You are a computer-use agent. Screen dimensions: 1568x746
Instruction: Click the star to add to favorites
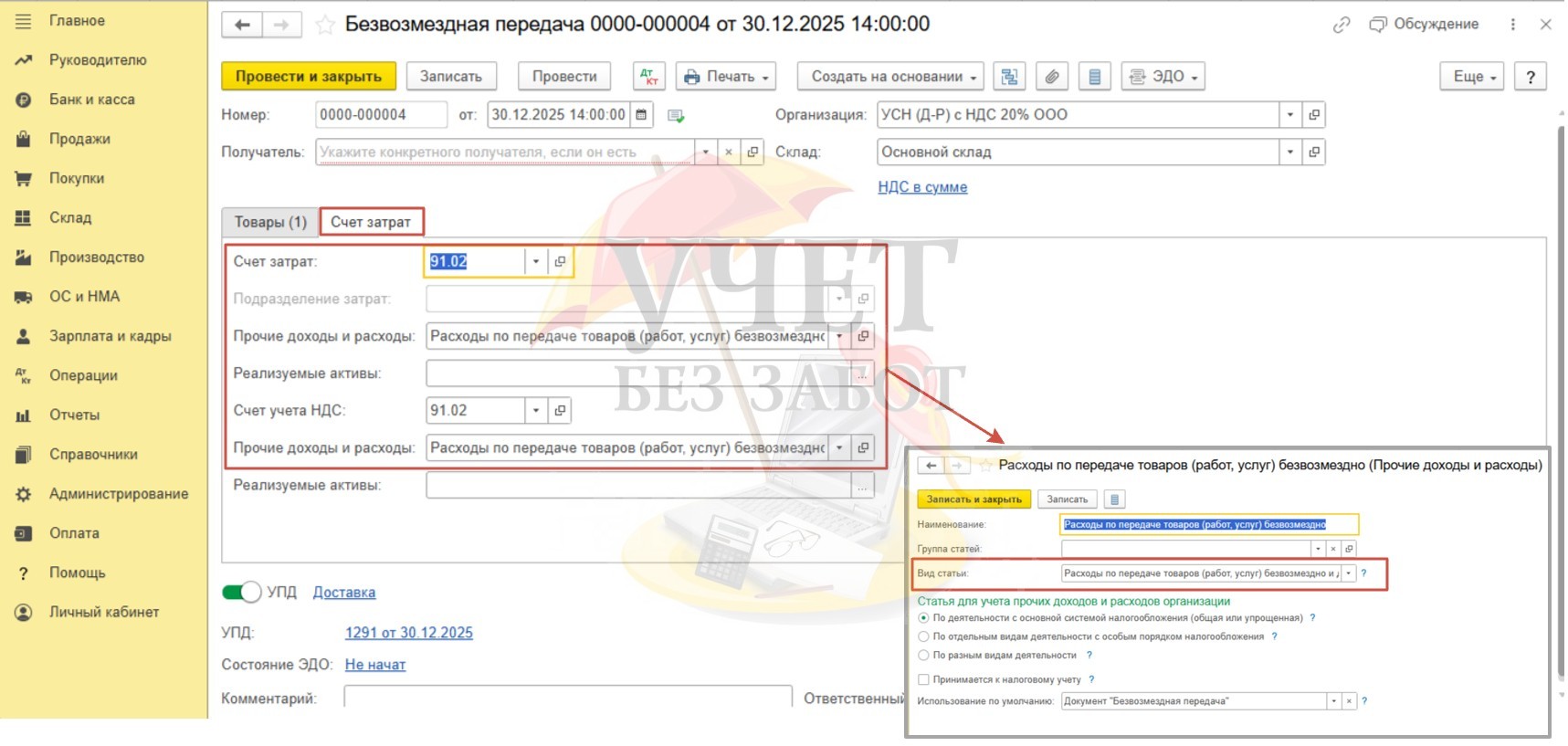[324, 25]
